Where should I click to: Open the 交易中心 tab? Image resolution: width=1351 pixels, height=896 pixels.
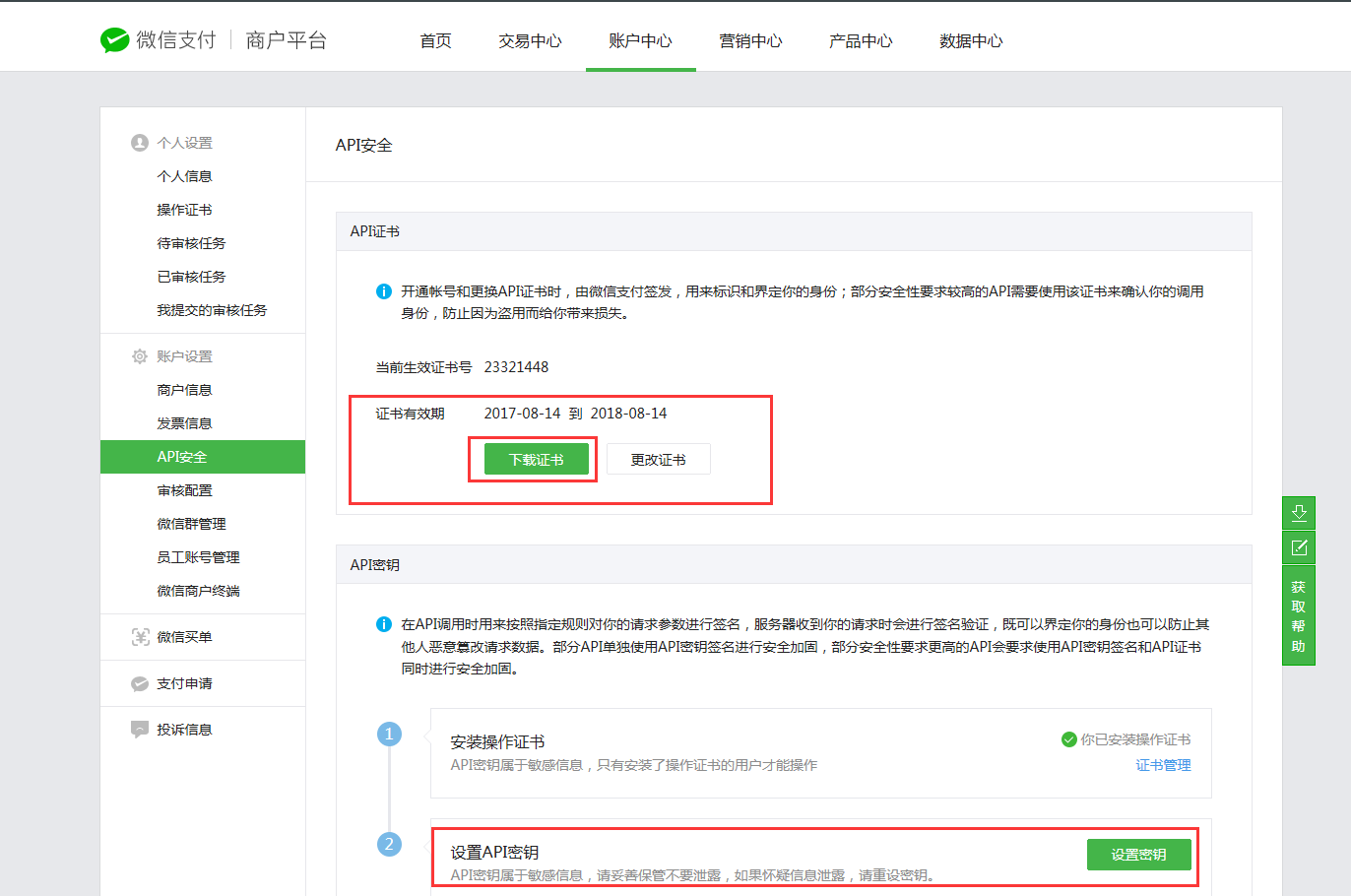[x=530, y=41]
